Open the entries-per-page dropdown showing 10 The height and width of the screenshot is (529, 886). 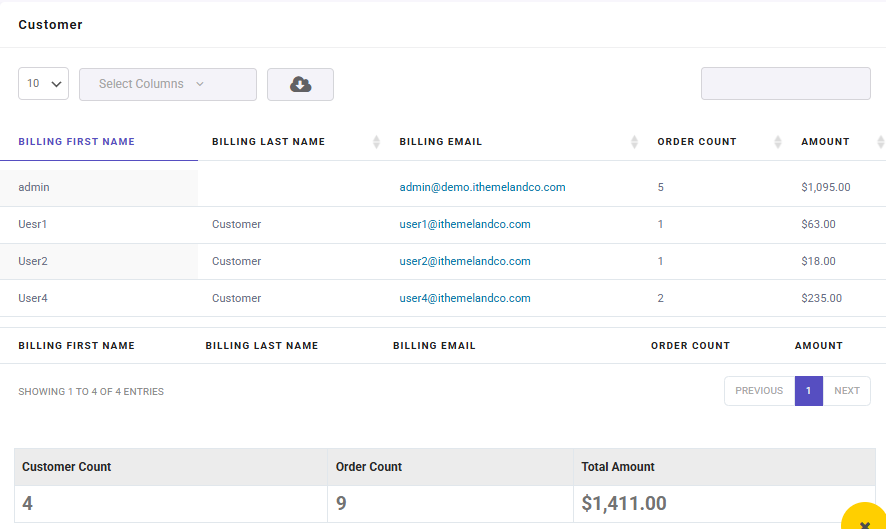pos(44,84)
